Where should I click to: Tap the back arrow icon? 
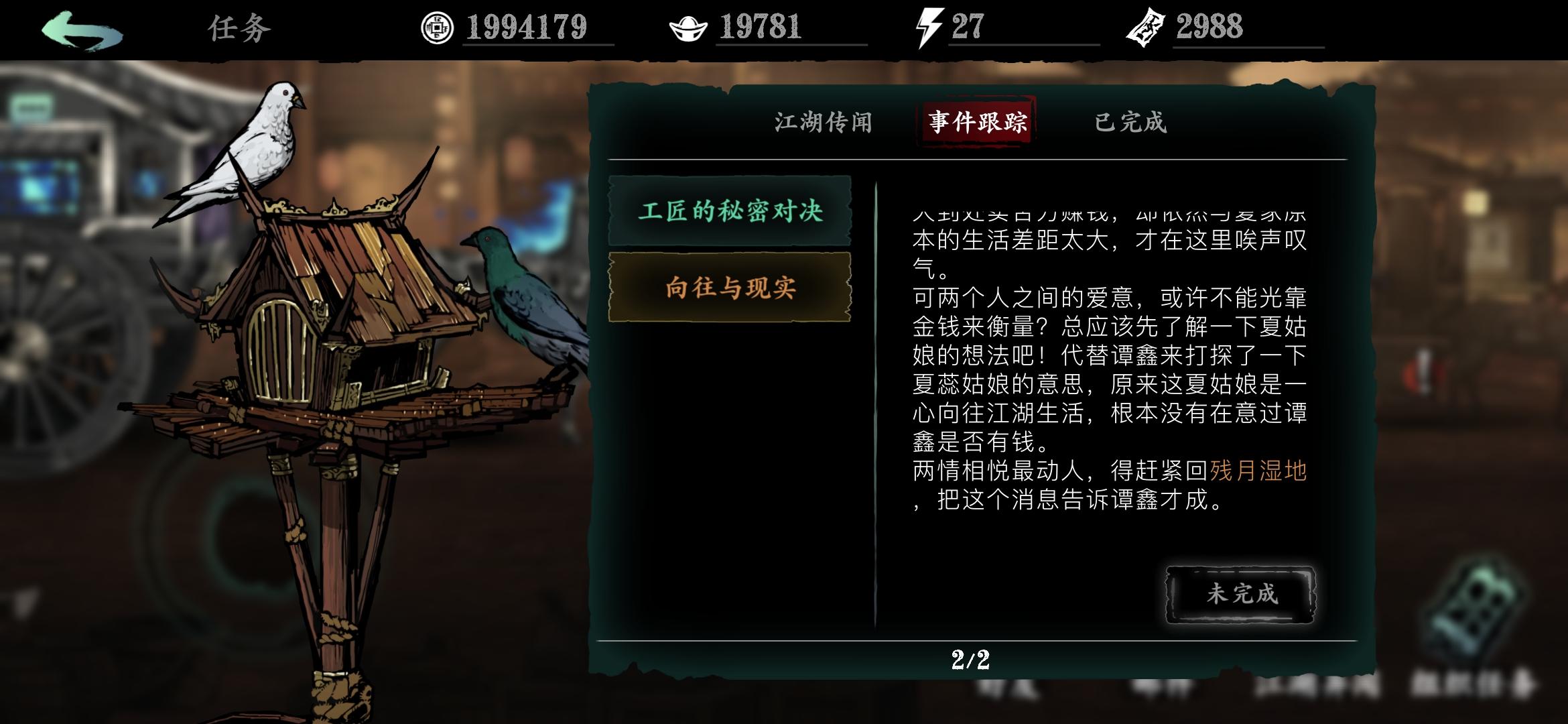[x=82, y=30]
